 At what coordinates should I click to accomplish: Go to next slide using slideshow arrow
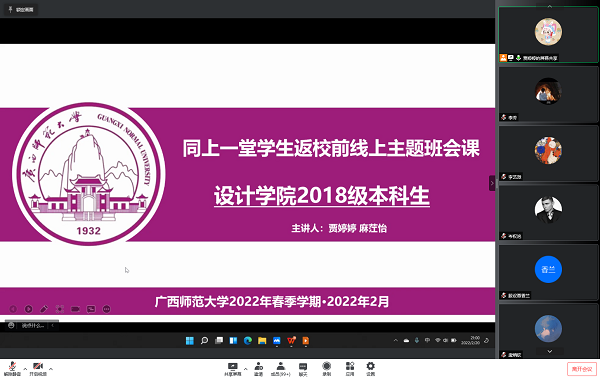point(28,309)
